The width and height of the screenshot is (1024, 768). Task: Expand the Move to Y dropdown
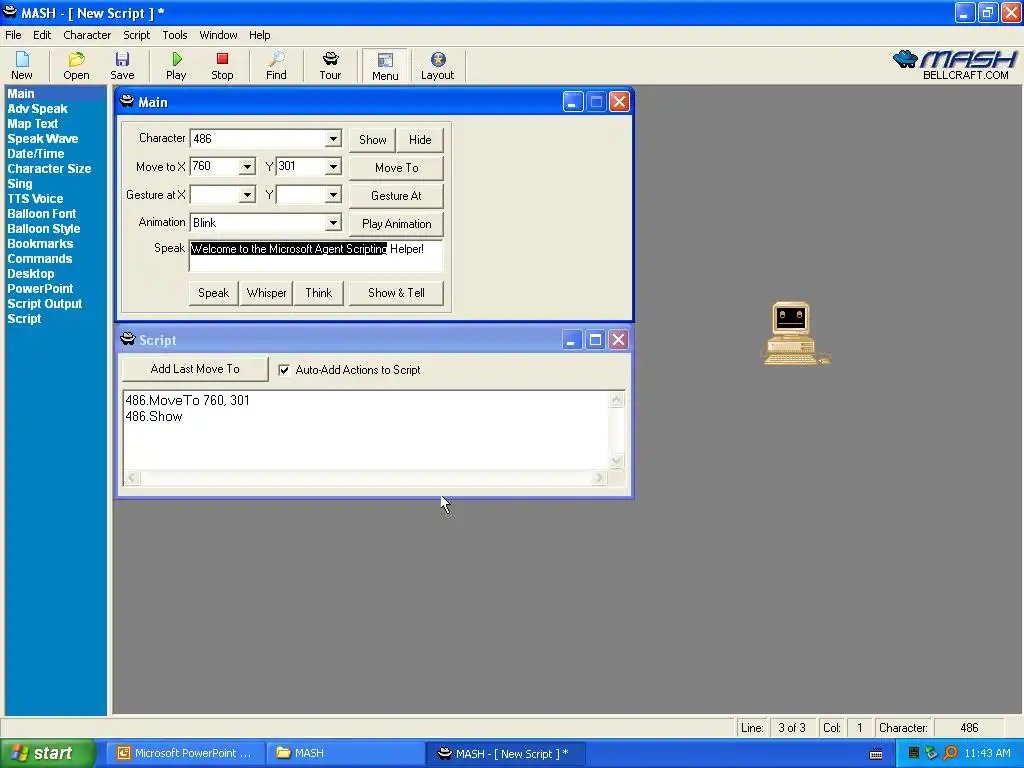(x=333, y=167)
